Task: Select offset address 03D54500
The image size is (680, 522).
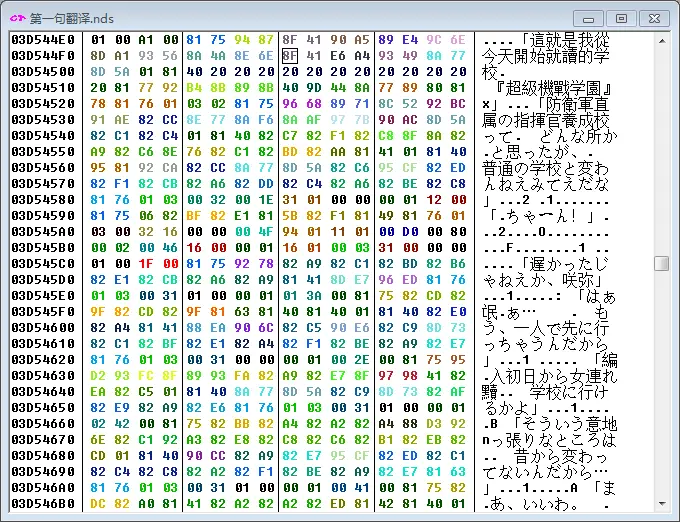Action: pos(43,72)
